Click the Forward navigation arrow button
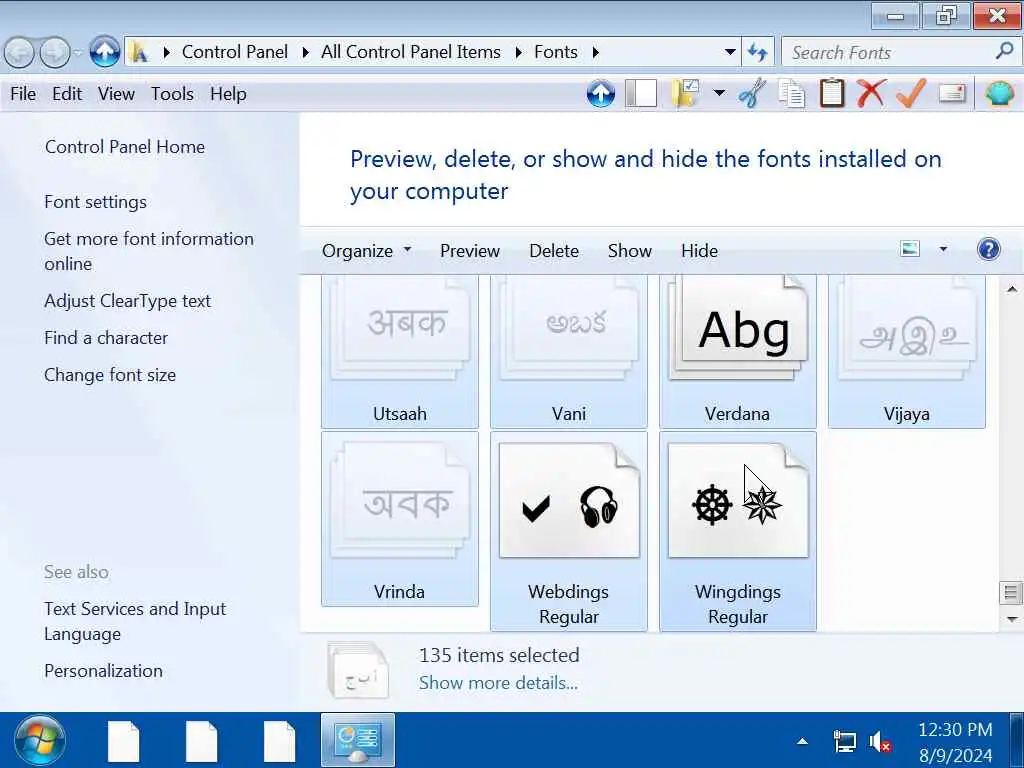This screenshot has height=768, width=1024. tap(55, 53)
